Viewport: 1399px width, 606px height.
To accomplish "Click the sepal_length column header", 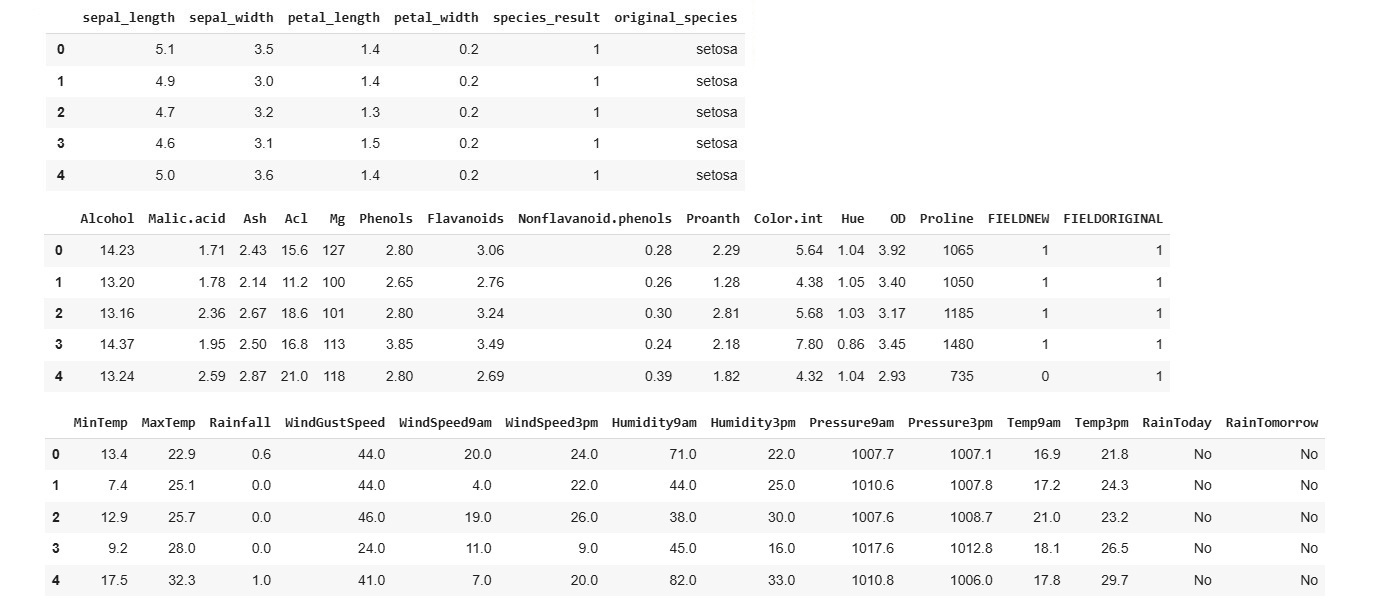I will (x=128, y=17).
